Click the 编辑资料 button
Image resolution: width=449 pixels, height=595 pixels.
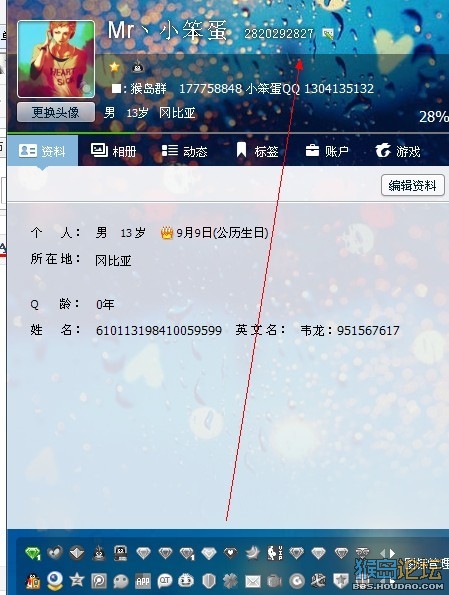(413, 185)
